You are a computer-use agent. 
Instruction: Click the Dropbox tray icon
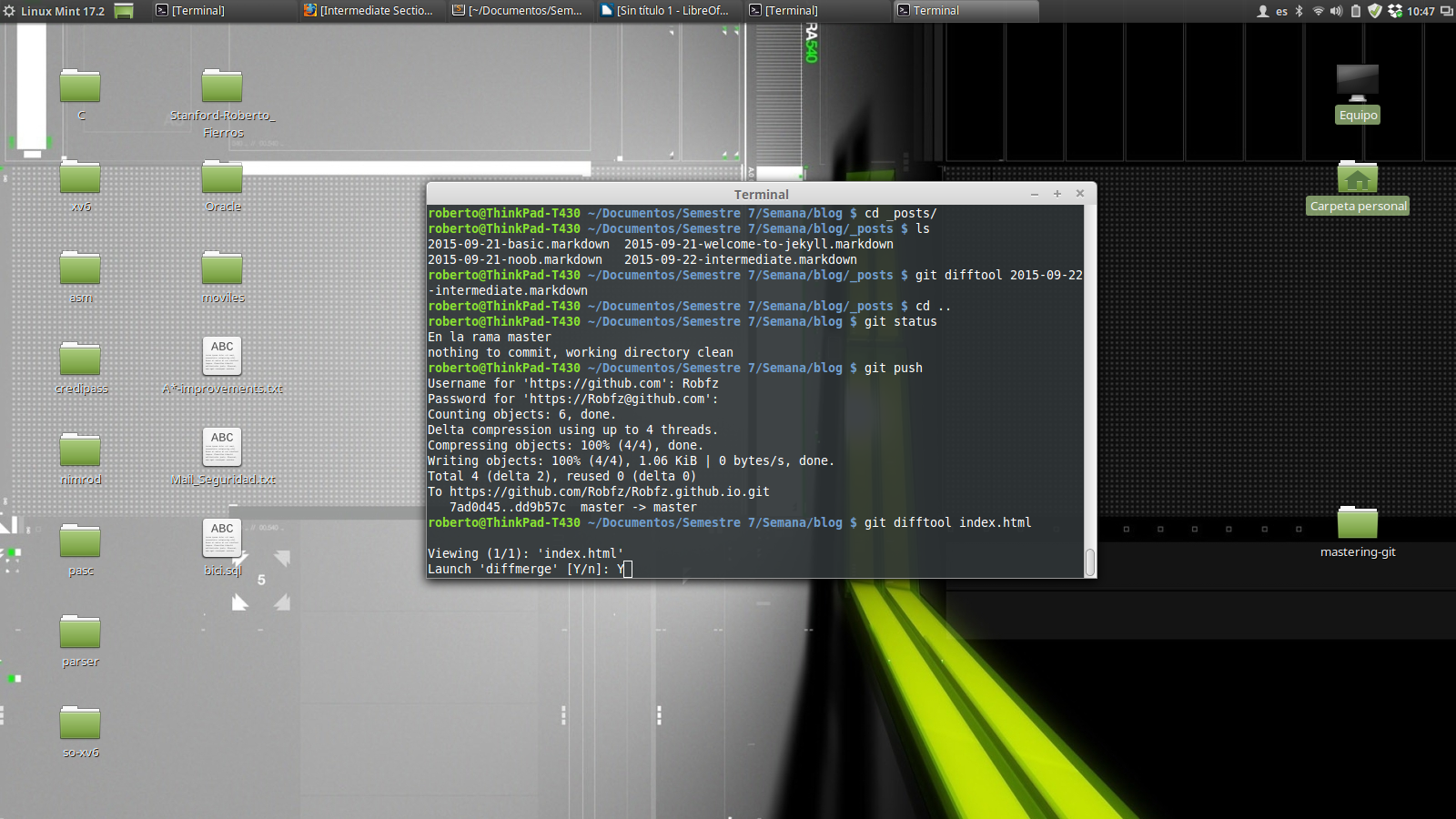tap(1395, 11)
